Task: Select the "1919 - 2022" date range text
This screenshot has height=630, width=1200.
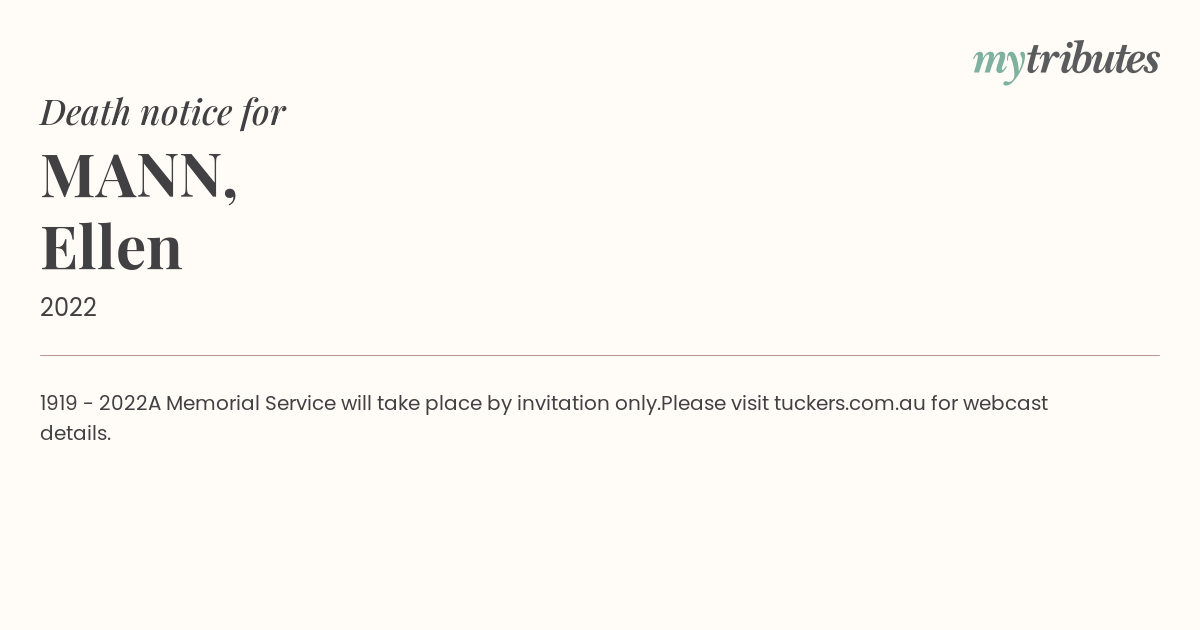Action: point(94,403)
